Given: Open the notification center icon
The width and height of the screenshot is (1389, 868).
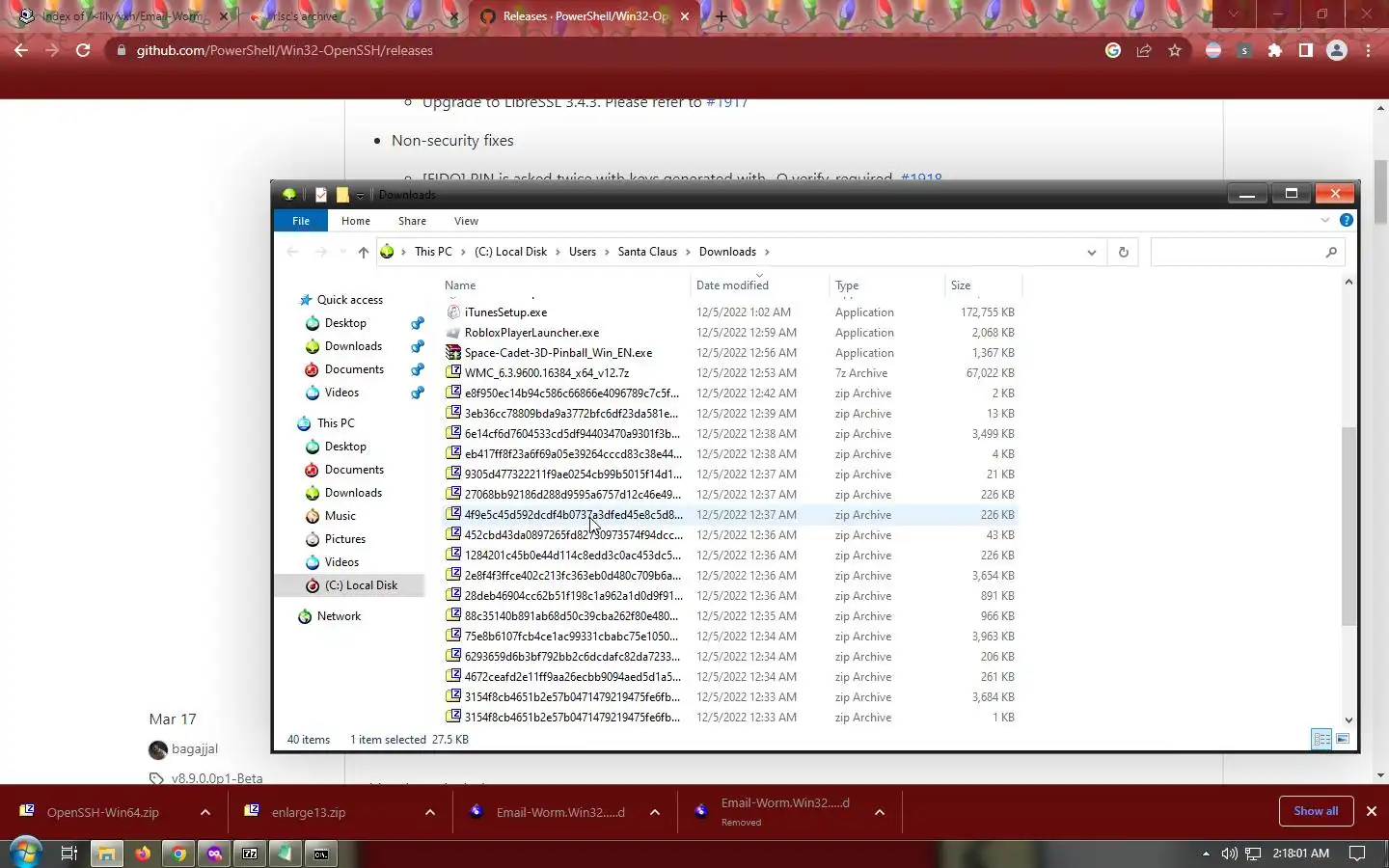Looking at the screenshot, I should click(1356, 854).
